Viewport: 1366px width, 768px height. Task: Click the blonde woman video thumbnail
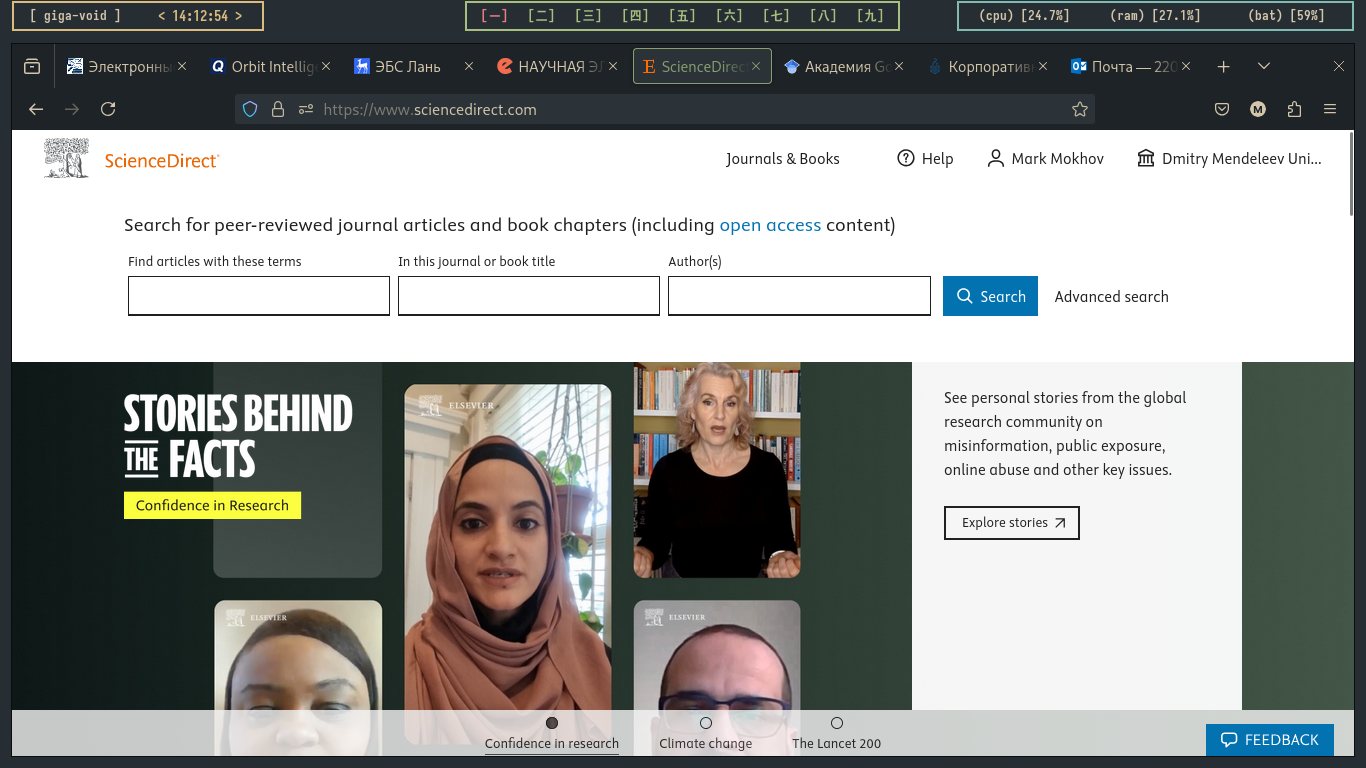click(x=717, y=470)
